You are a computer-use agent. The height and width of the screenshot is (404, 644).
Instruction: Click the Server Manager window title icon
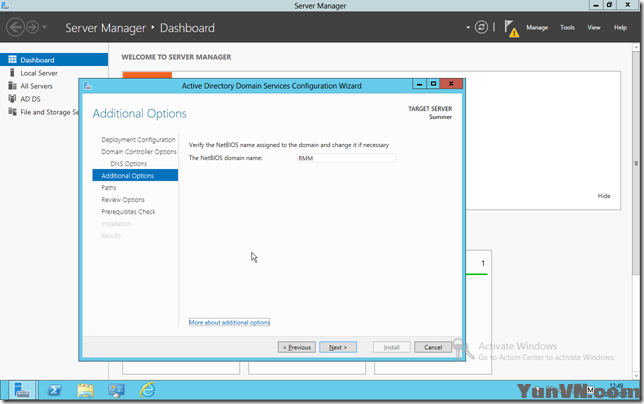point(5,5)
